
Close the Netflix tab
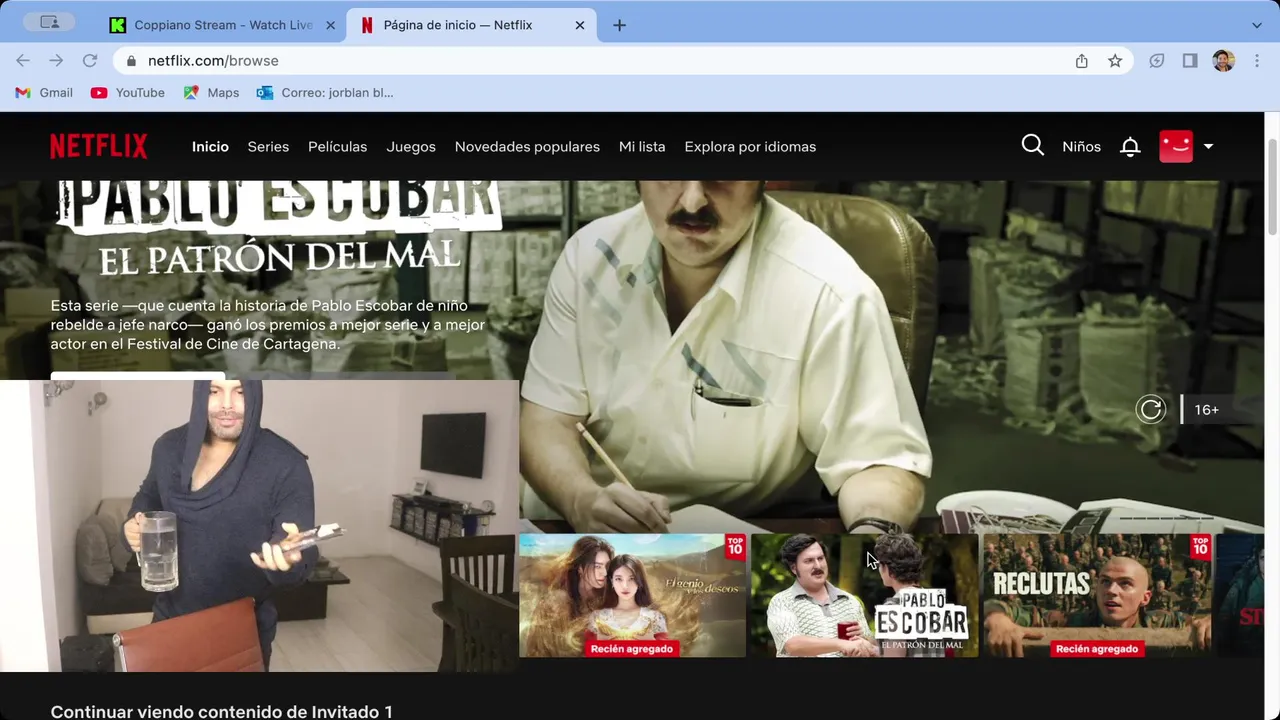pyautogui.click(x=580, y=25)
